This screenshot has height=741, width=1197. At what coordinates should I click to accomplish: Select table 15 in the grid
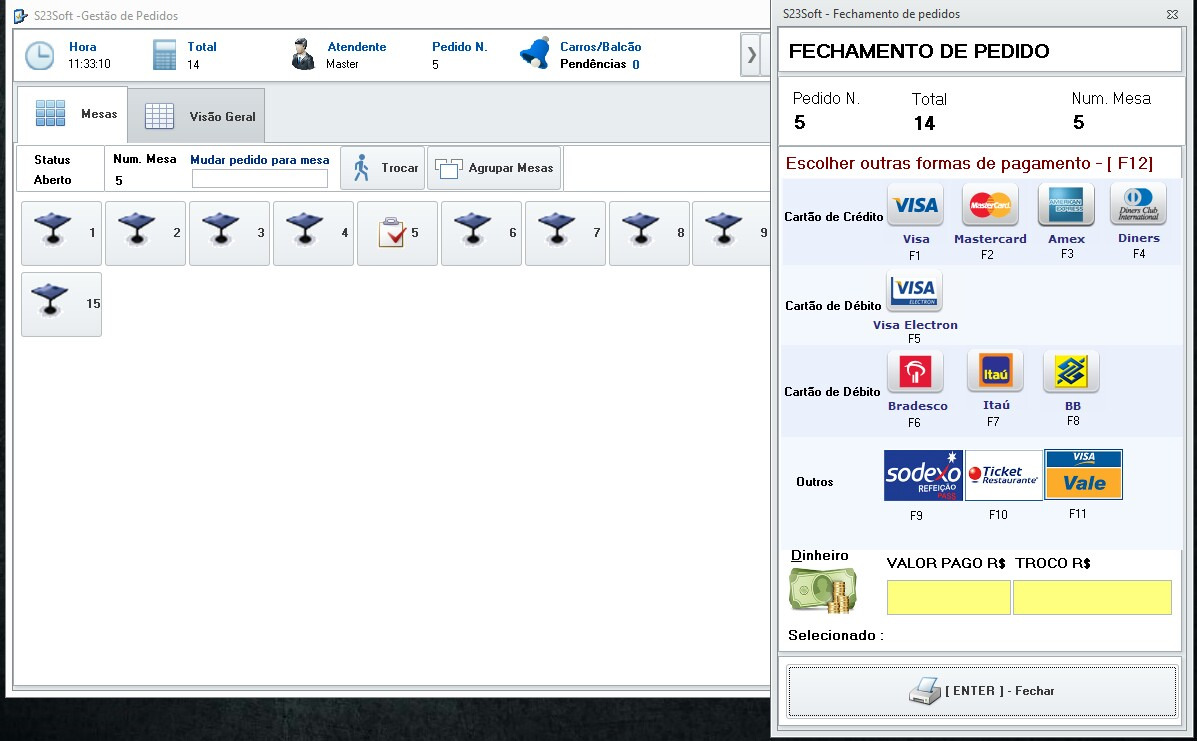pyautogui.click(x=61, y=304)
